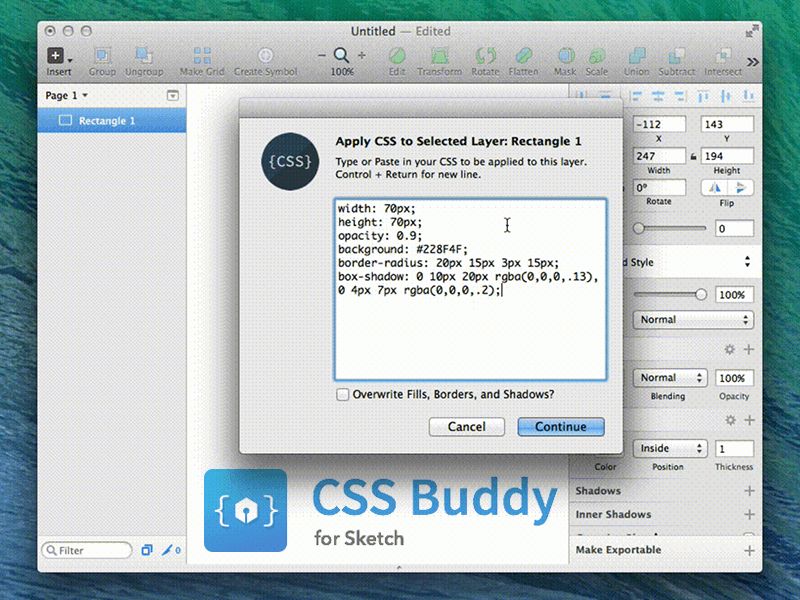Click the zoom magnifier icon

pos(341,55)
